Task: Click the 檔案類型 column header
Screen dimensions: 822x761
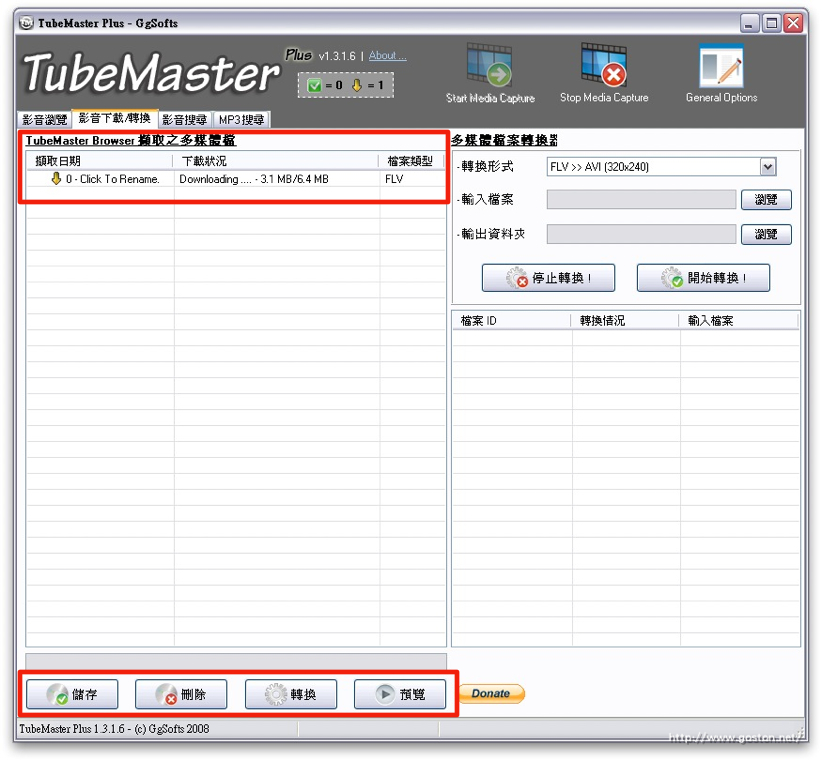Action: (x=412, y=161)
